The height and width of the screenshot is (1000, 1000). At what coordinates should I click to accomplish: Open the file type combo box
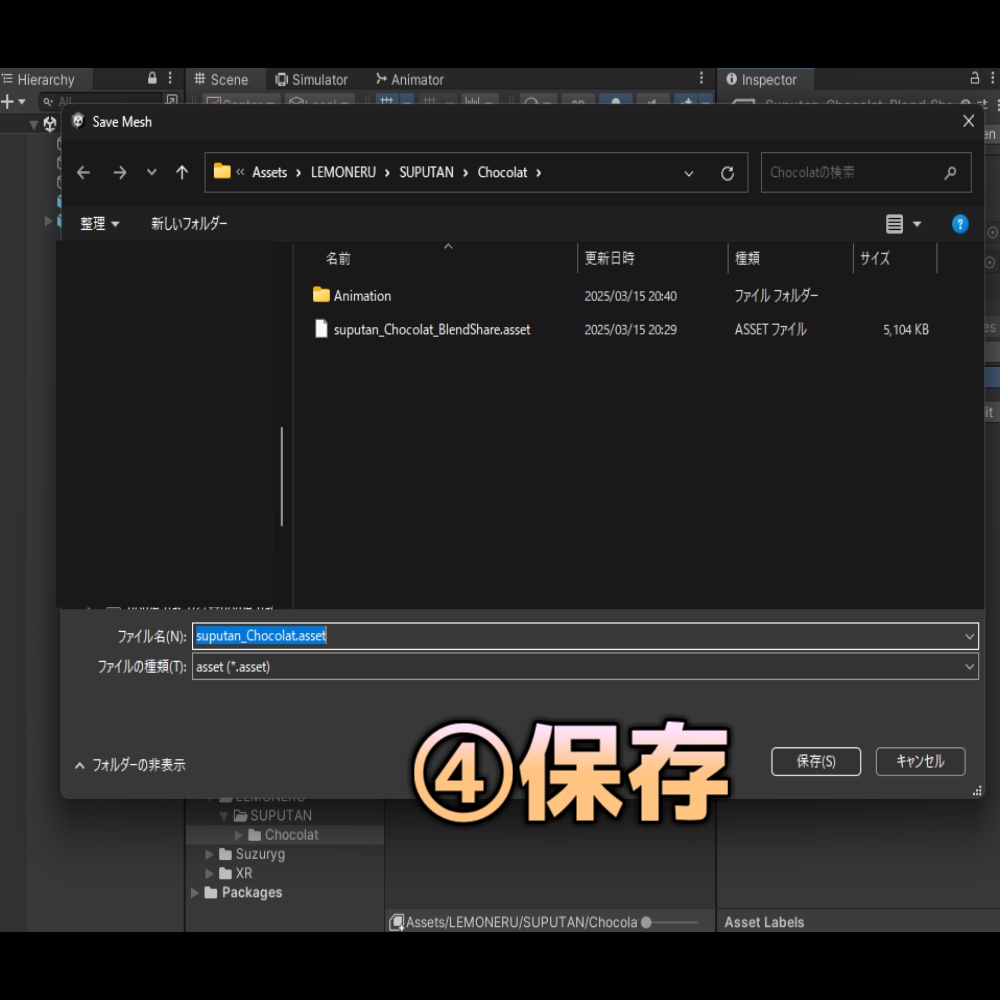coord(585,666)
